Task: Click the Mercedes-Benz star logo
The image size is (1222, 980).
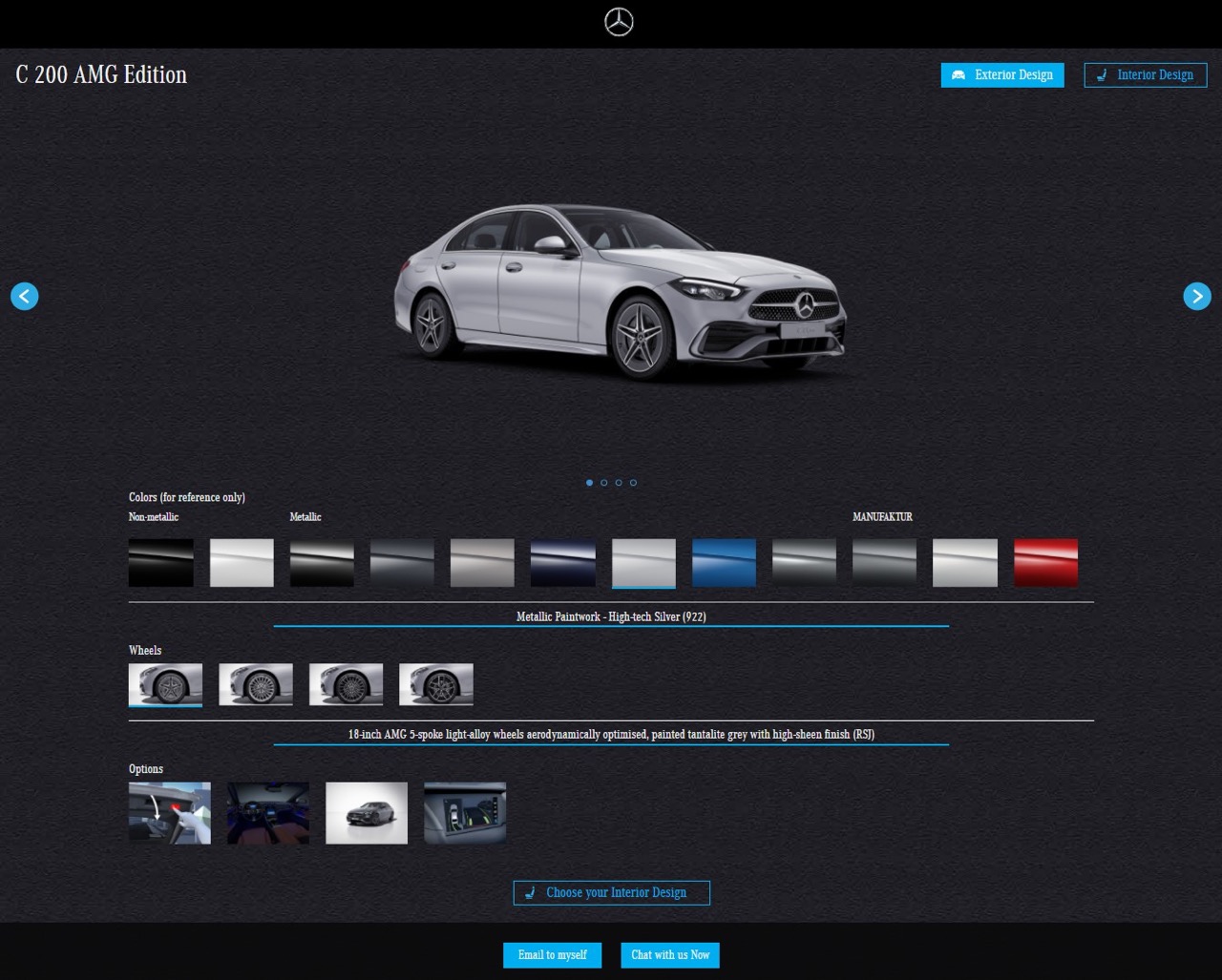Action: point(619,23)
